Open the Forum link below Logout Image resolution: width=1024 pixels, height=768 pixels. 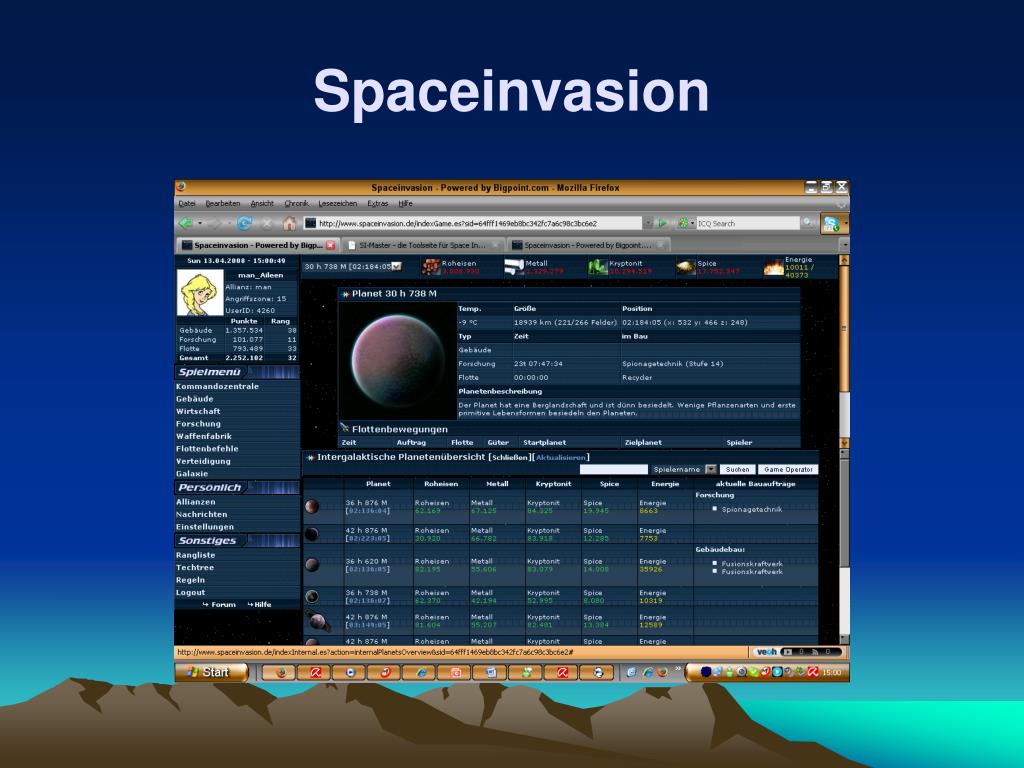[x=223, y=605]
